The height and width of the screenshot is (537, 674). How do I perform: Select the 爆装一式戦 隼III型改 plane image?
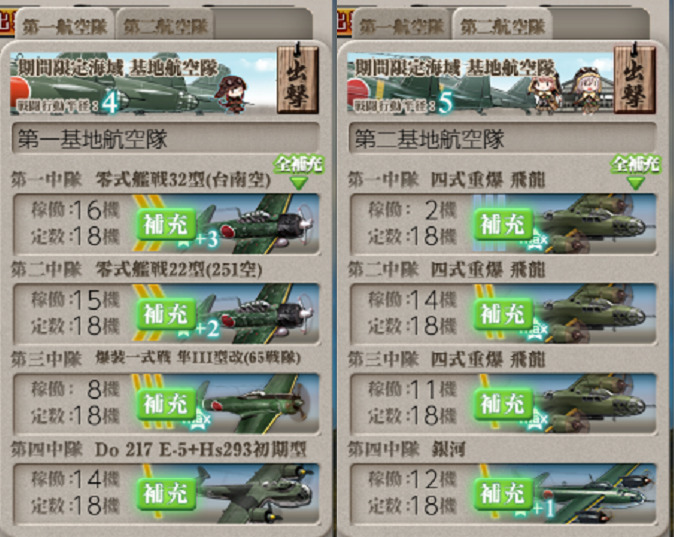pyautogui.click(x=258, y=404)
